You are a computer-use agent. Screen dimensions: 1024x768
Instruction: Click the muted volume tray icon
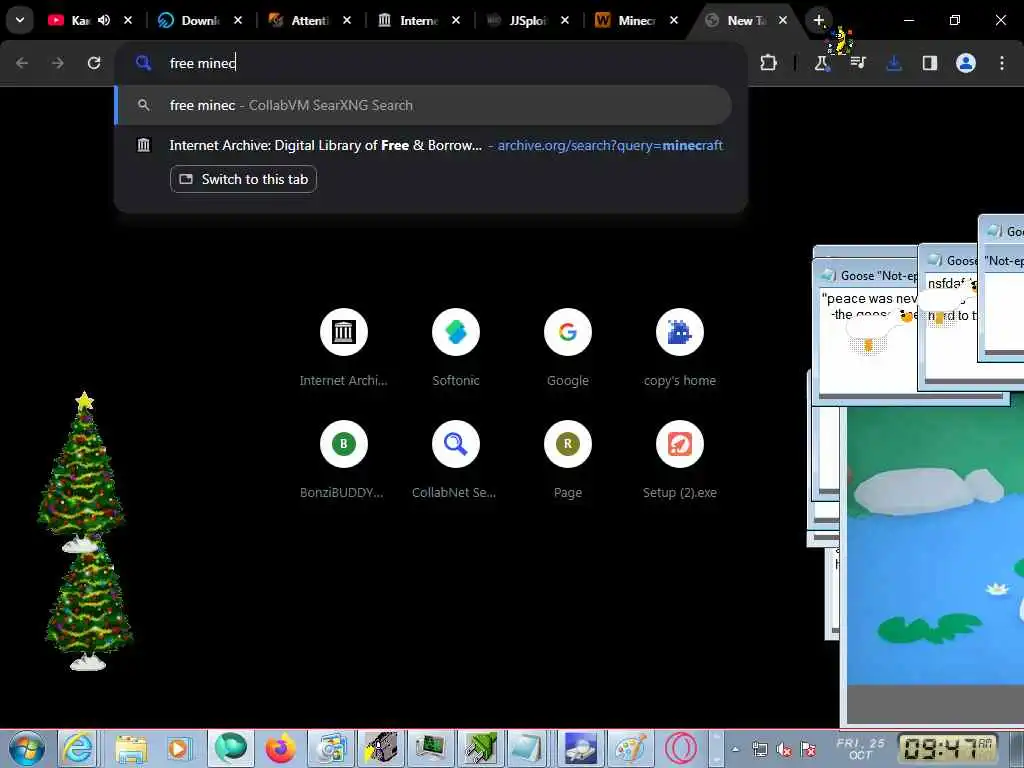[x=784, y=750]
